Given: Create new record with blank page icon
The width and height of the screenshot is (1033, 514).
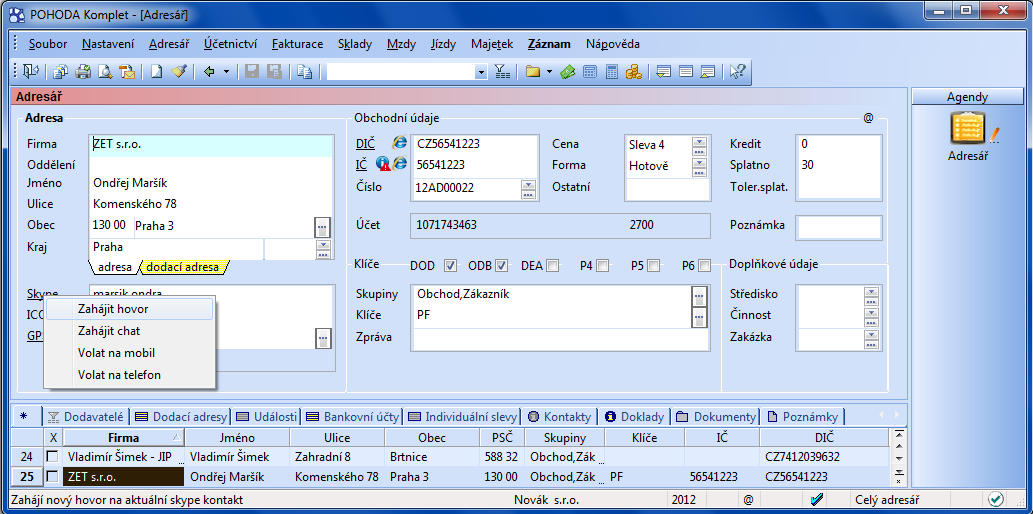Looking at the screenshot, I should 156,72.
